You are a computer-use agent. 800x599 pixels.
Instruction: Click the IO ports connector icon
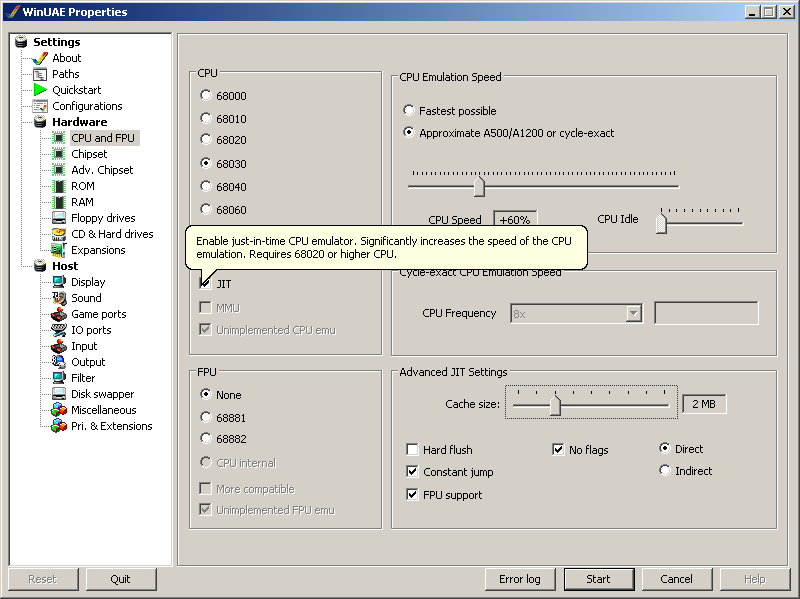[x=59, y=330]
